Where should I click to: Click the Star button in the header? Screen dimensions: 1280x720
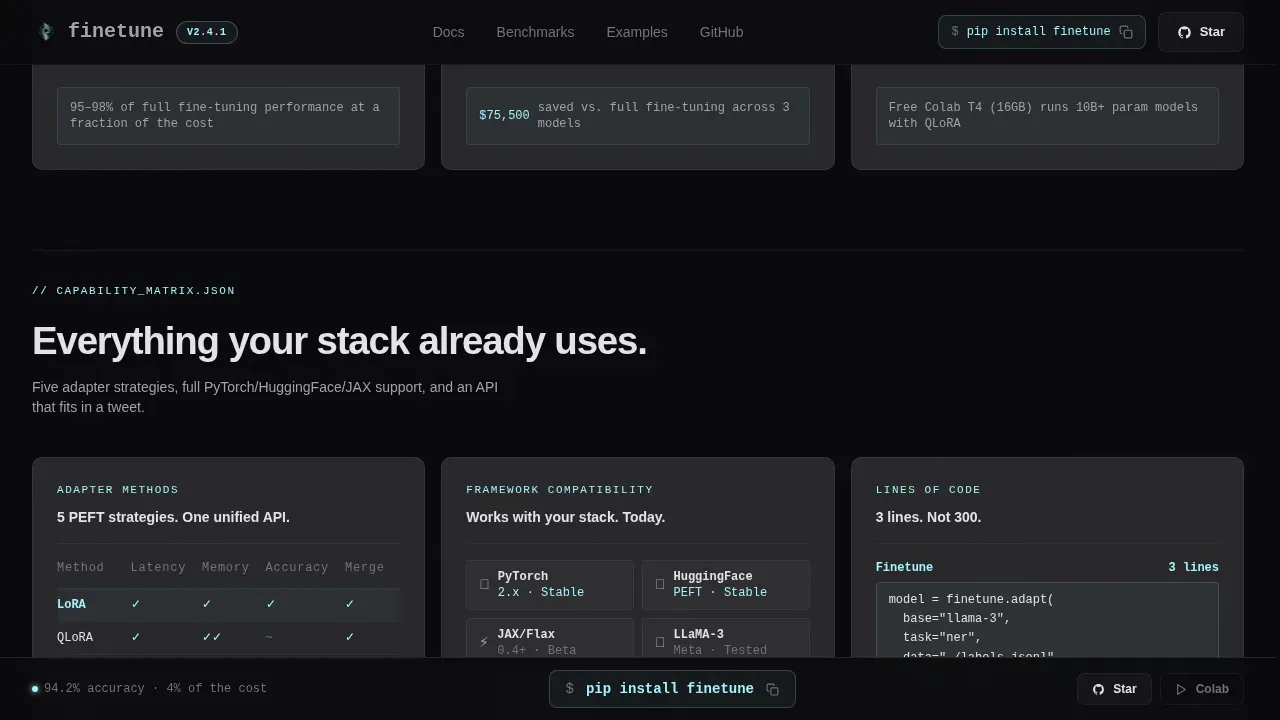(x=1200, y=32)
